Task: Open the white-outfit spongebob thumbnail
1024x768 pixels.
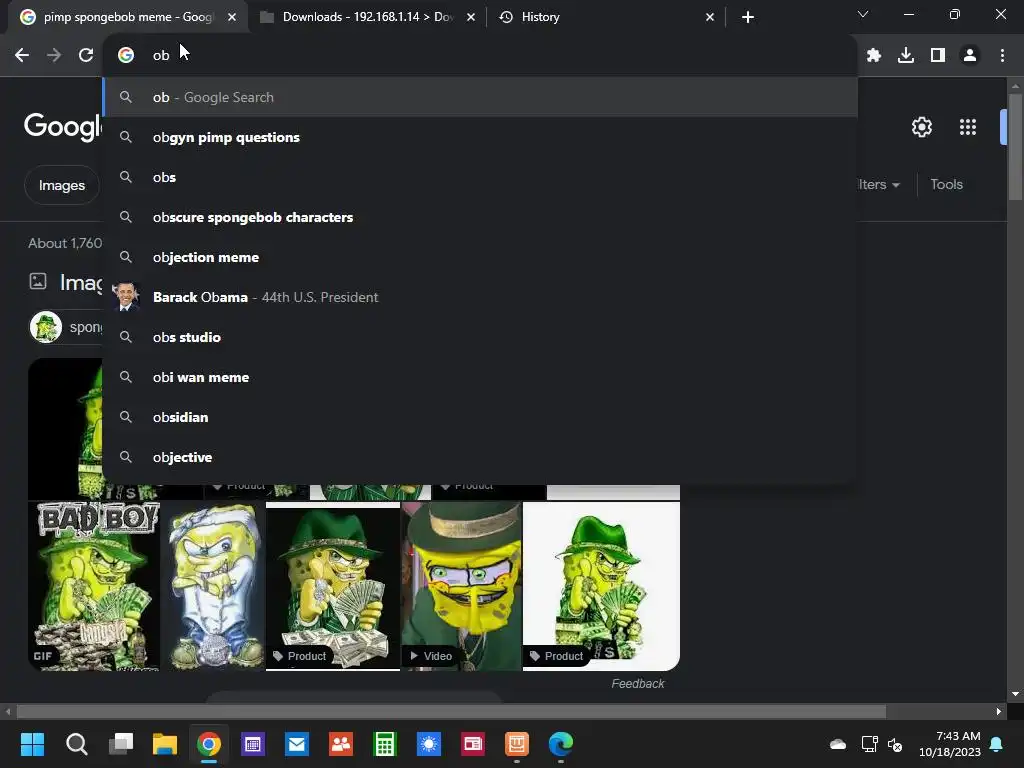Action: 213,586
